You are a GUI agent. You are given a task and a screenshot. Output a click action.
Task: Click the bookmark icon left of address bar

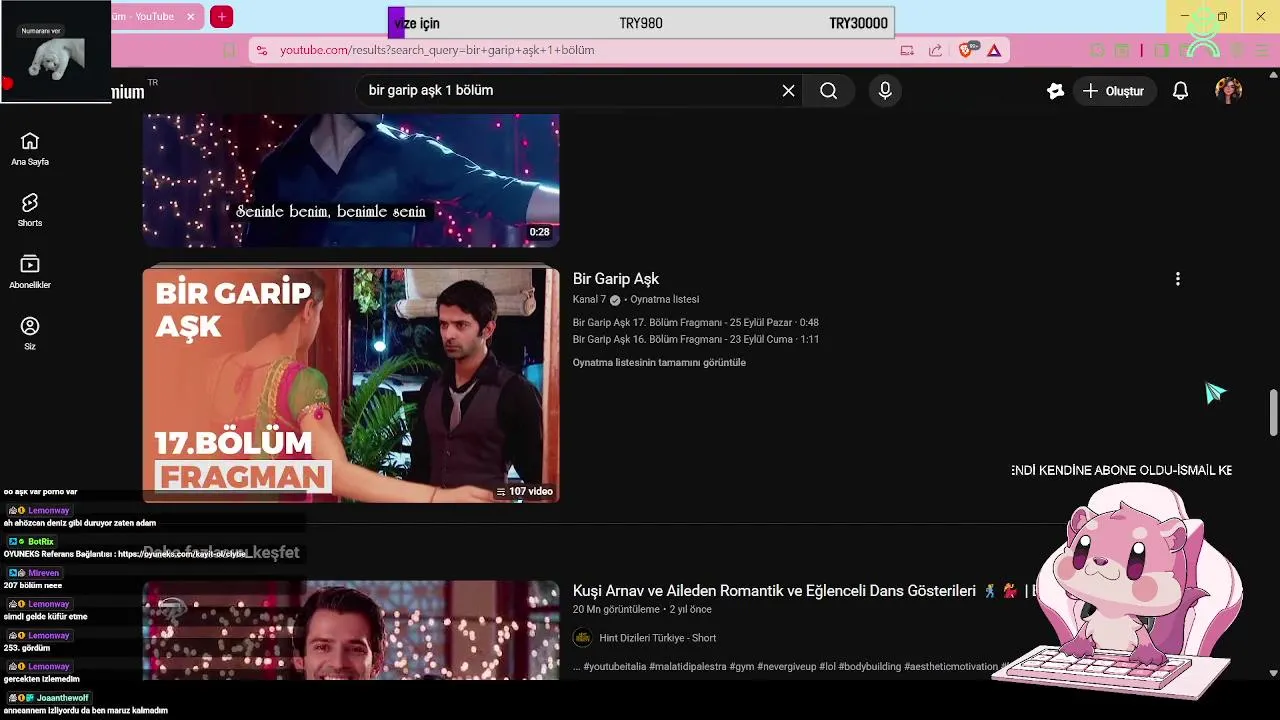pyautogui.click(x=230, y=50)
